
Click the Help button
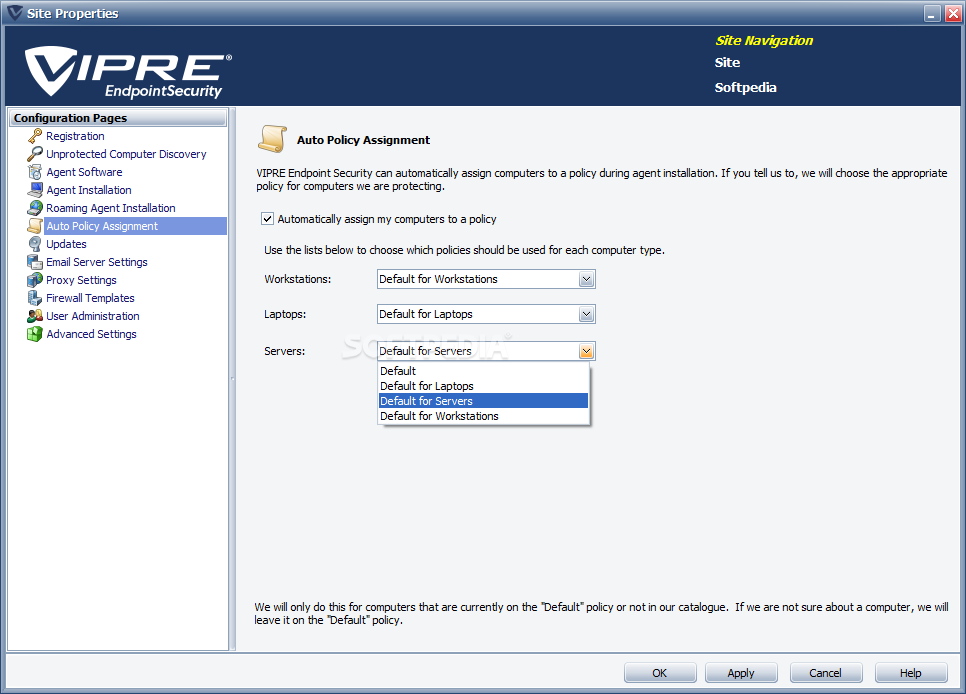tap(911, 673)
